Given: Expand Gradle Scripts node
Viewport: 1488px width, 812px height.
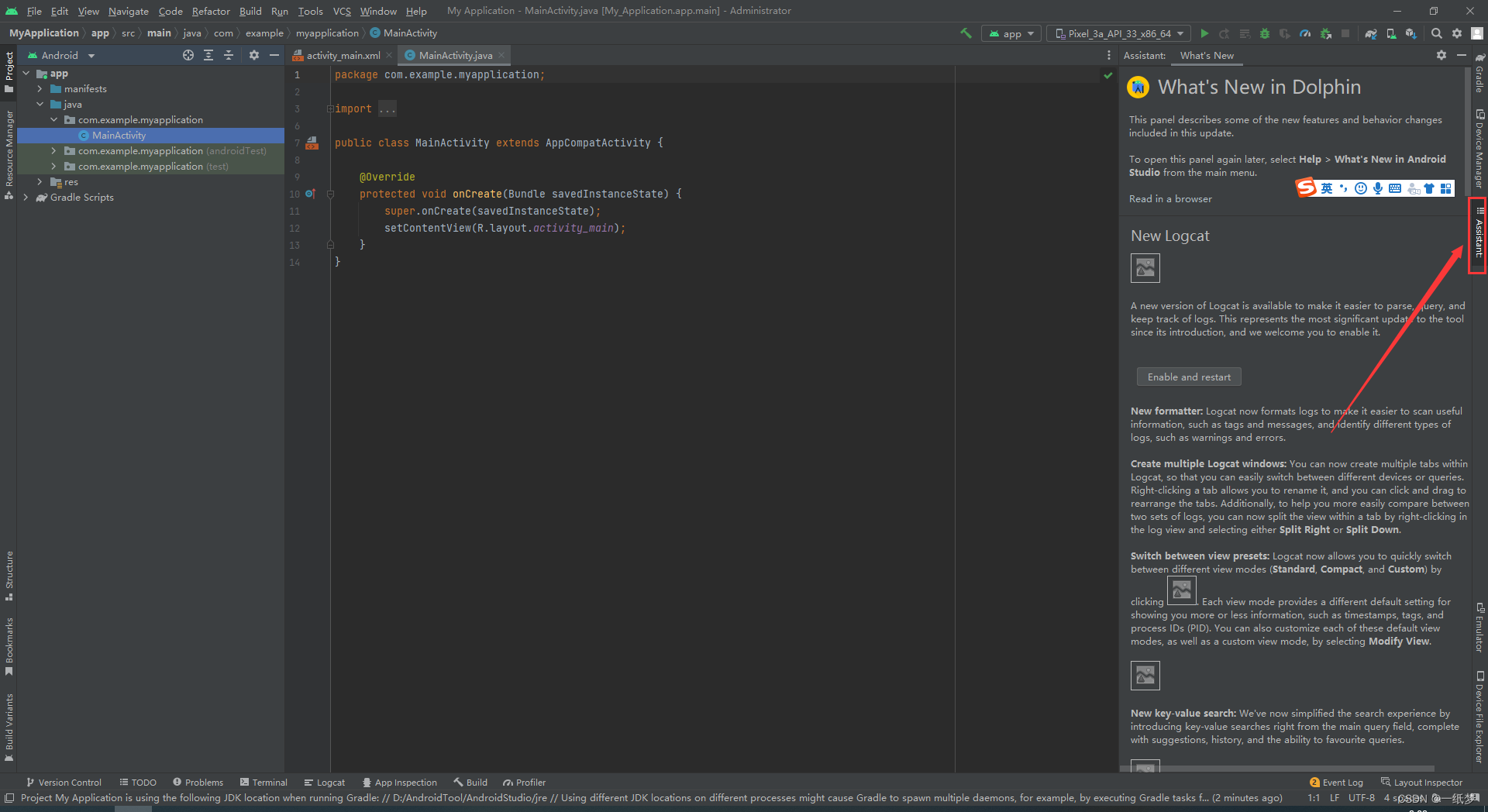Looking at the screenshot, I should coord(26,198).
